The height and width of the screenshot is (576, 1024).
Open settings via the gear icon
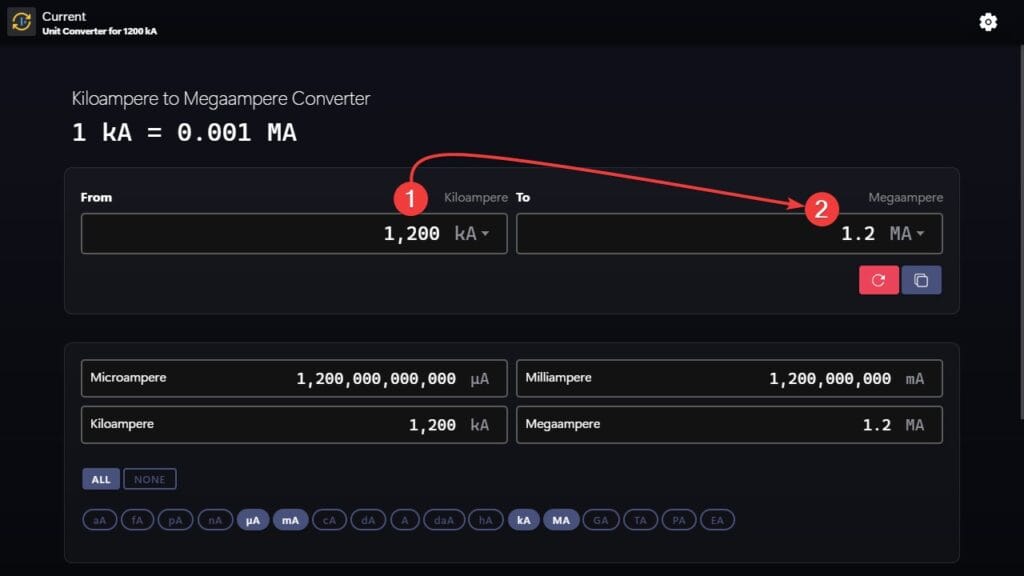(x=988, y=22)
